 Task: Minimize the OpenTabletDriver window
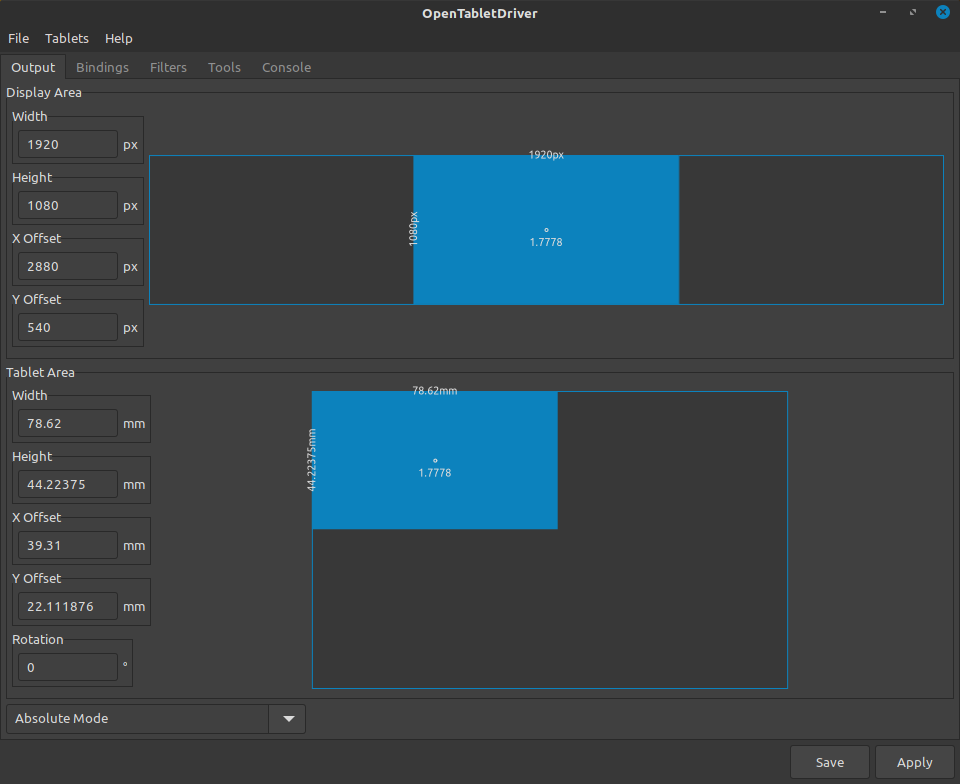883,12
